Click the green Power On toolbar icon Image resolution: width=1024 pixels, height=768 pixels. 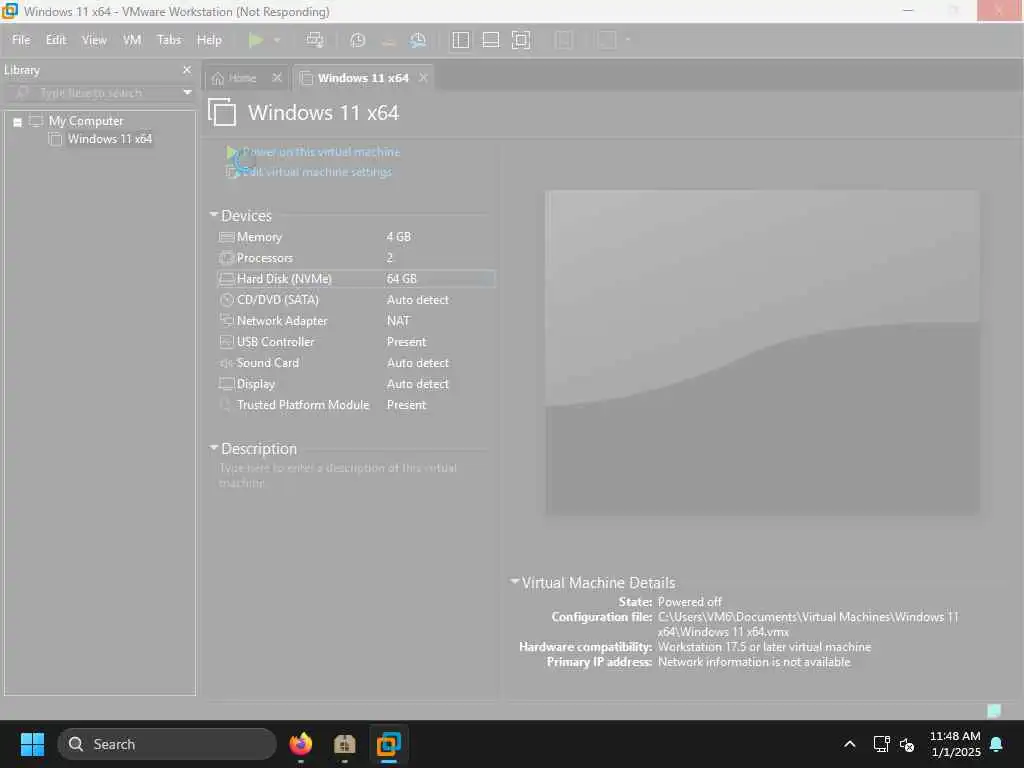click(x=255, y=40)
